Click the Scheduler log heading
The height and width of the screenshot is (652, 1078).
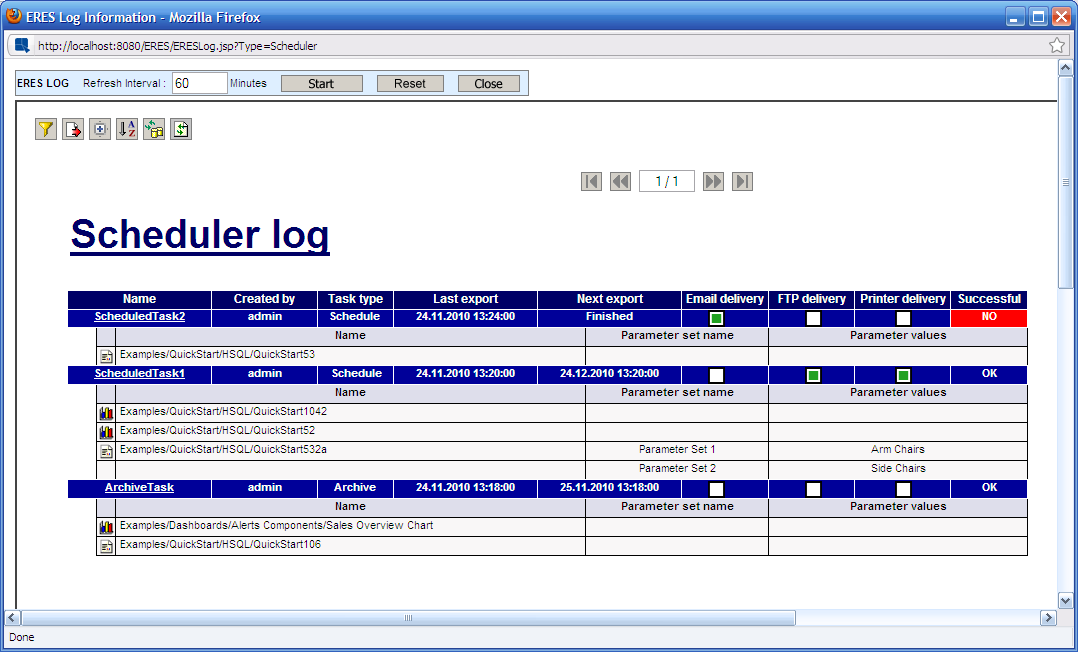[200, 235]
